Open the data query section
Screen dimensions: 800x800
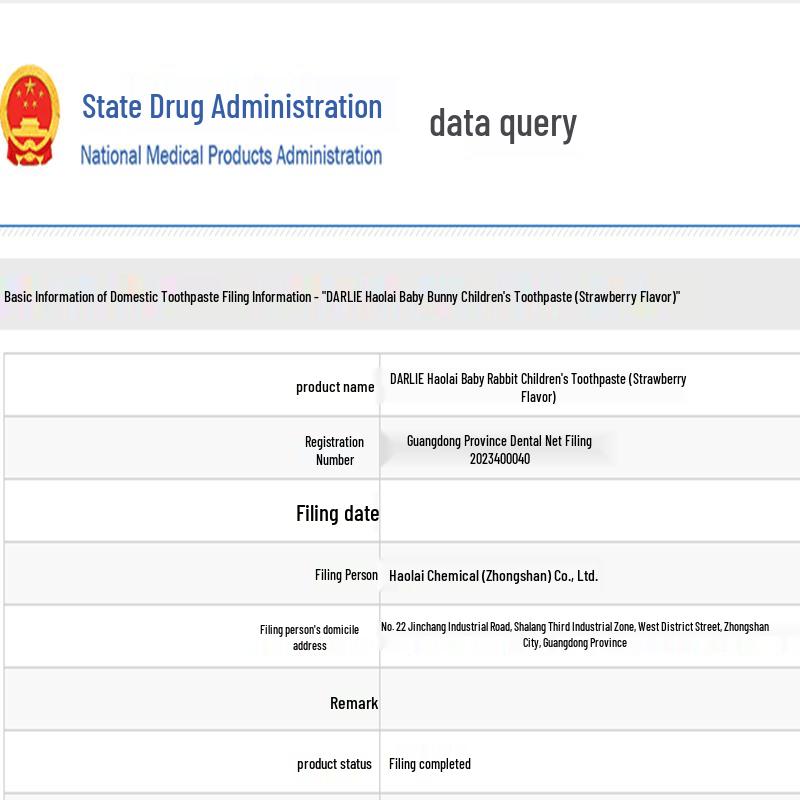[x=503, y=124]
